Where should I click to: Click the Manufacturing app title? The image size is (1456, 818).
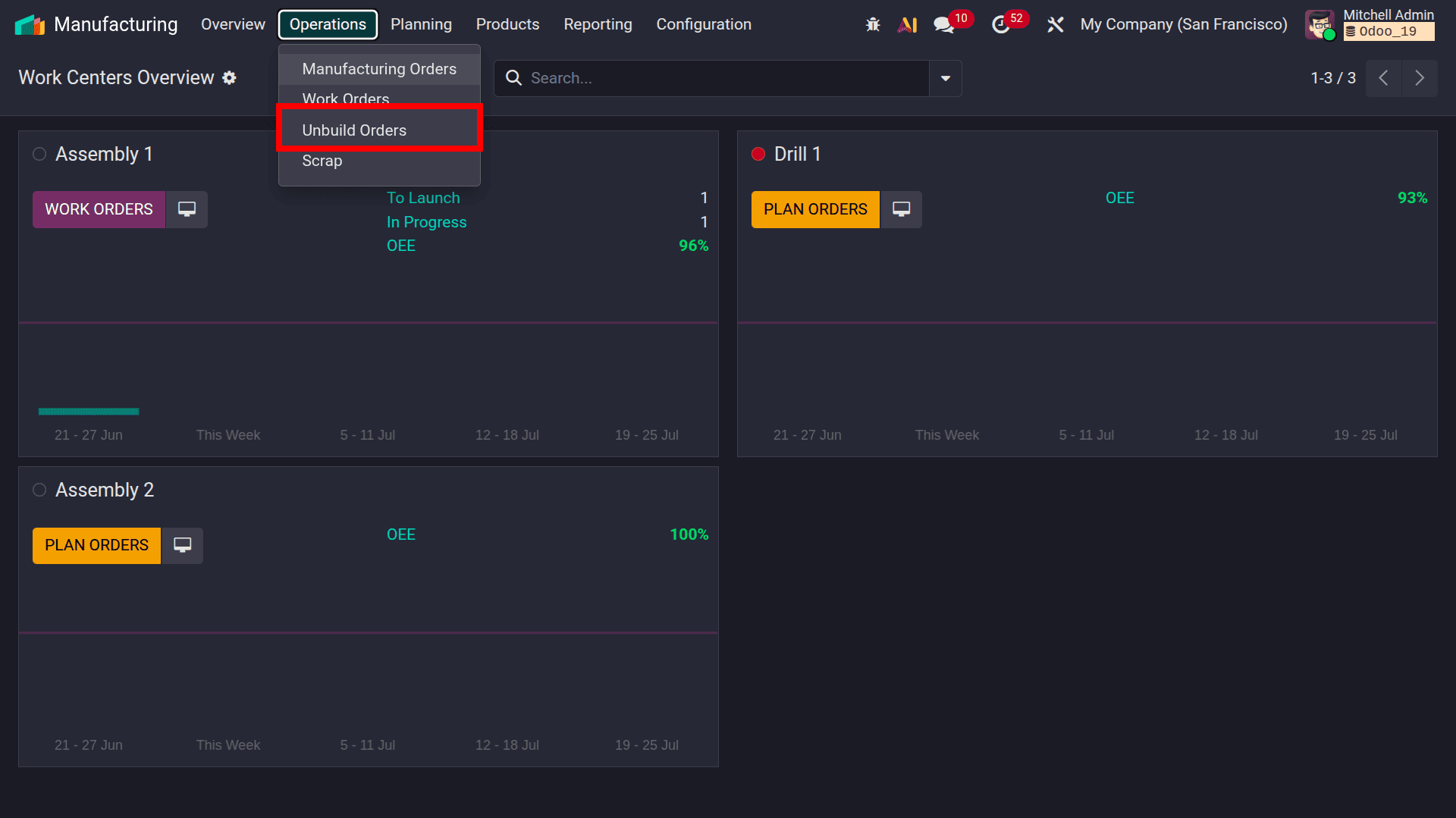click(x=115, y=24)
